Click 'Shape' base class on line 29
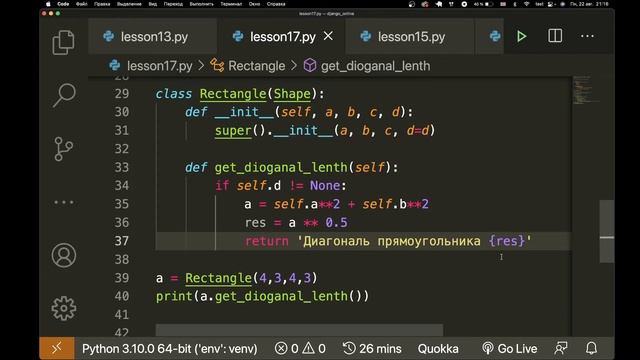 pyautogui.click(x=292, y=94)
